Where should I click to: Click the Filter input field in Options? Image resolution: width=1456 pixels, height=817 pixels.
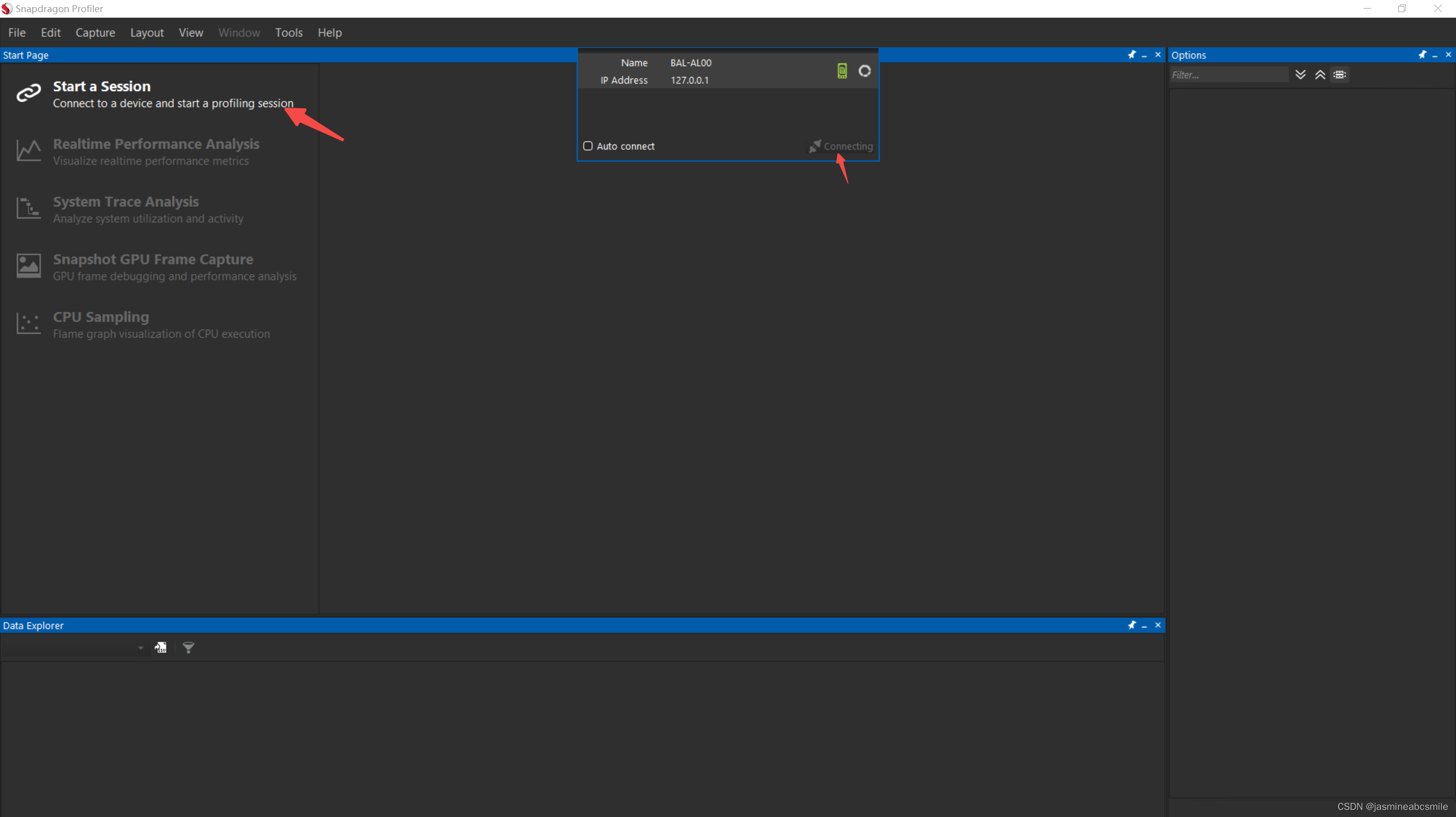pyautogui.click(x=1229, y=74)
